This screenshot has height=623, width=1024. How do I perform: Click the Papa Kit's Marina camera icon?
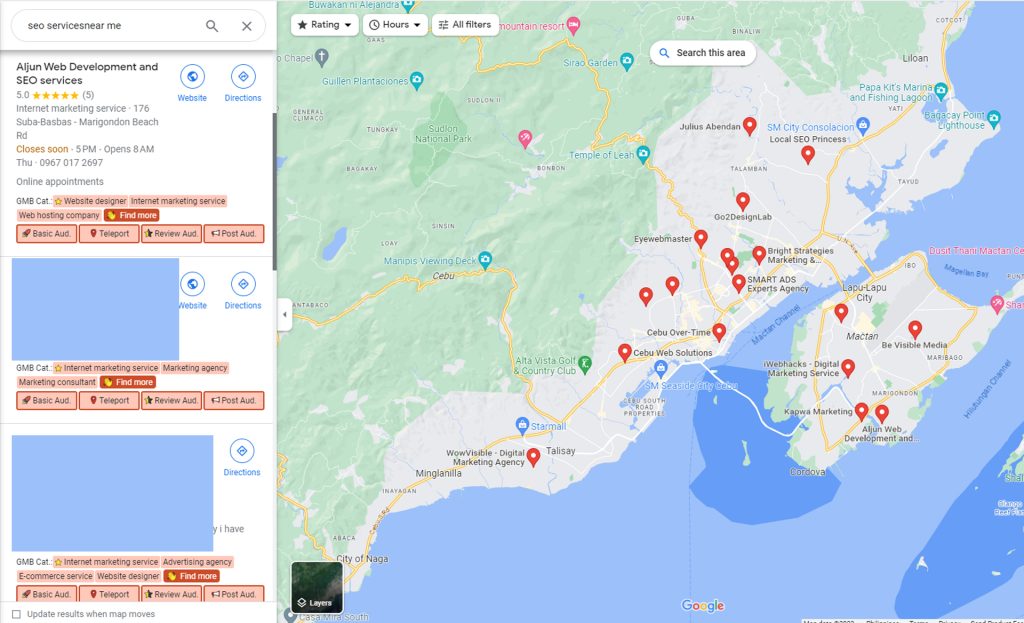940,89
